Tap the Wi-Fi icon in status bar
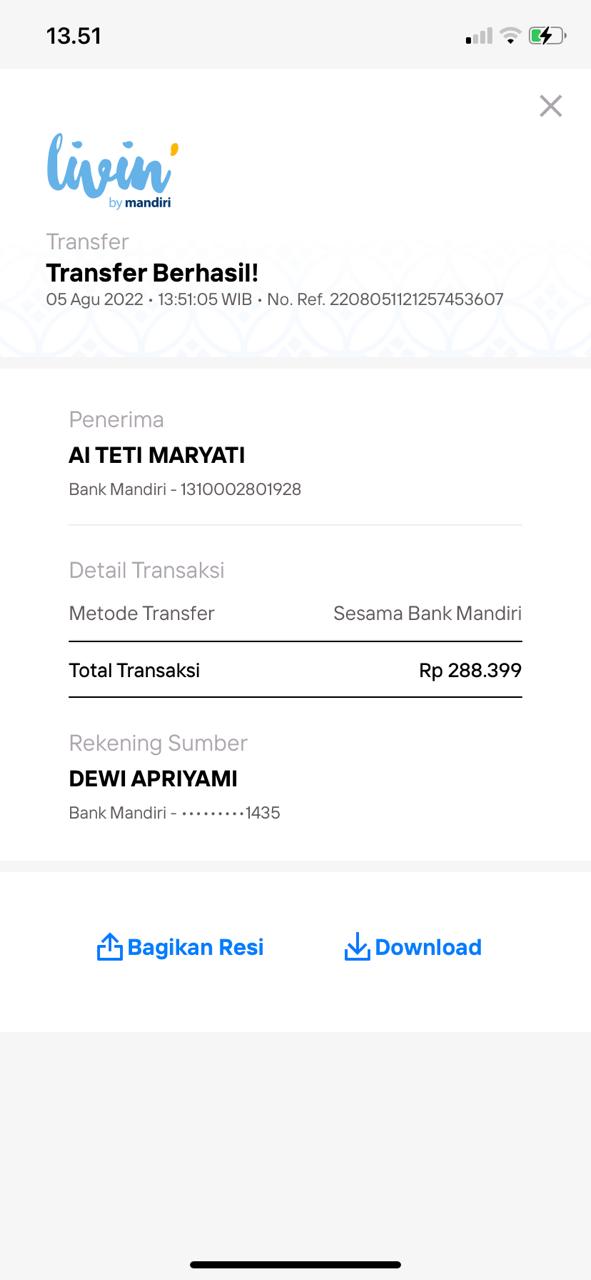This screenshot has width=591, height=1280. (x=510, y=36)
